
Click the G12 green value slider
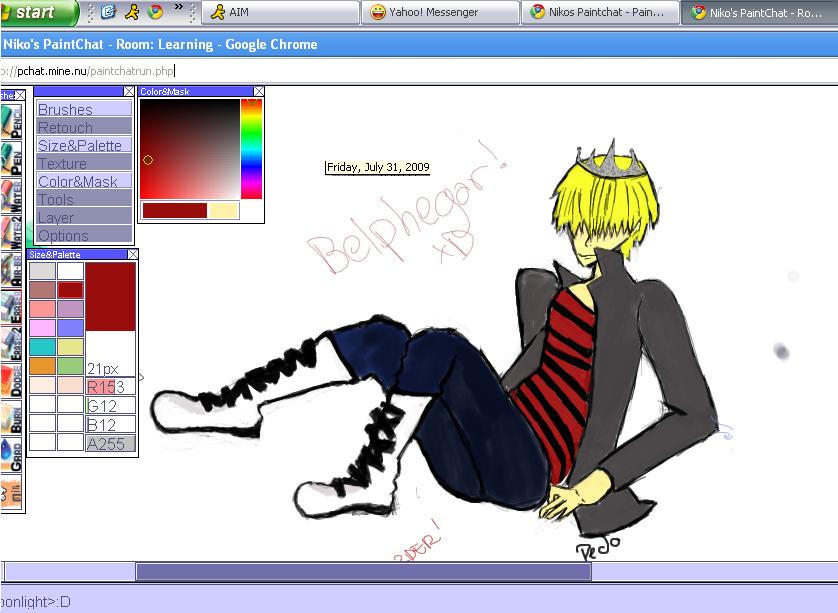pyautogui.click(x=111, y=406)
